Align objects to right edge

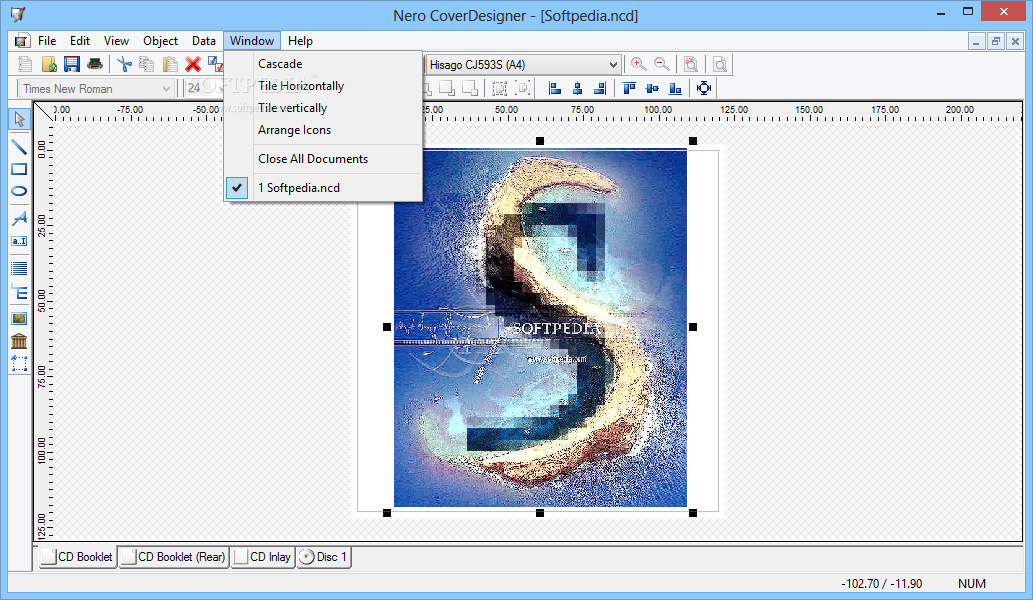[x=600, y=88]
